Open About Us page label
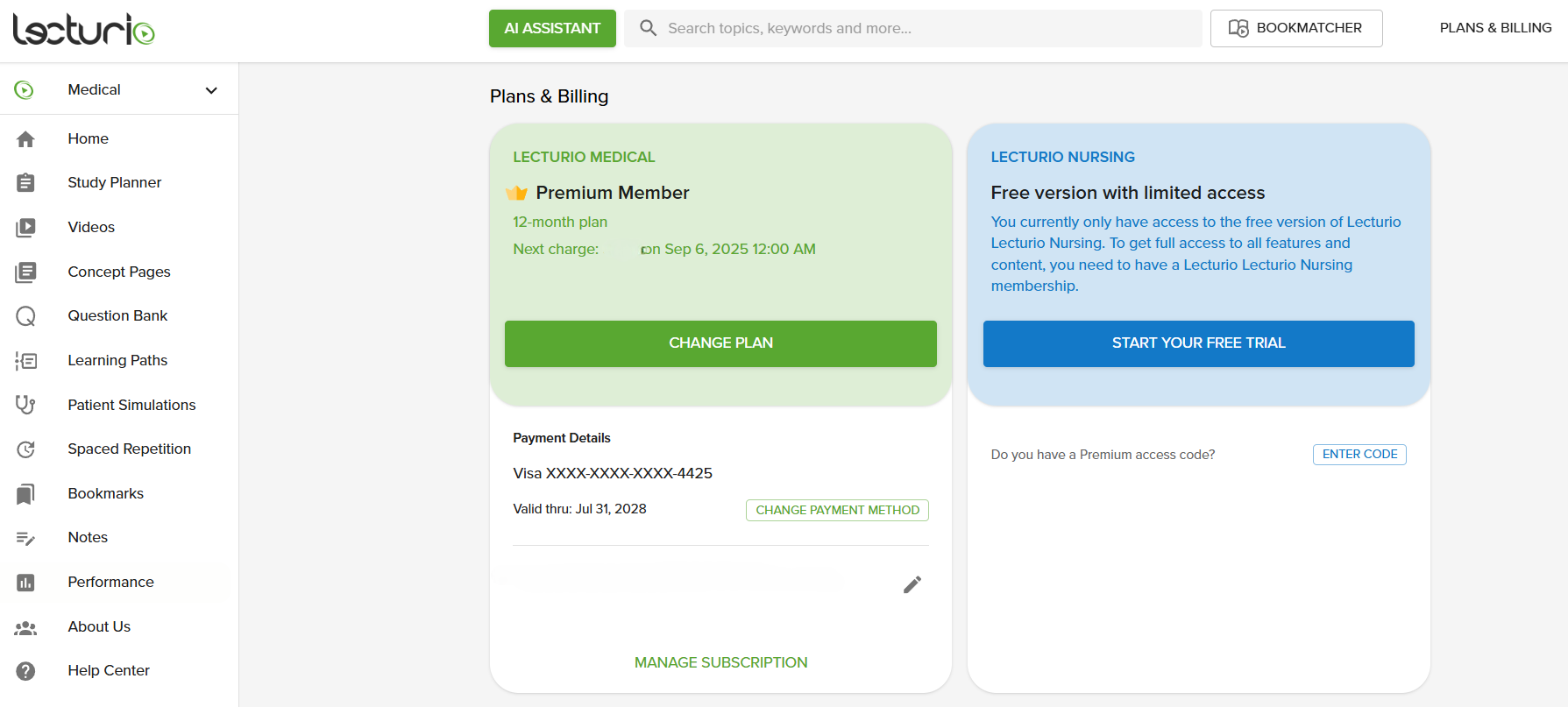The image size is (1568, 707). coord(99,626)
